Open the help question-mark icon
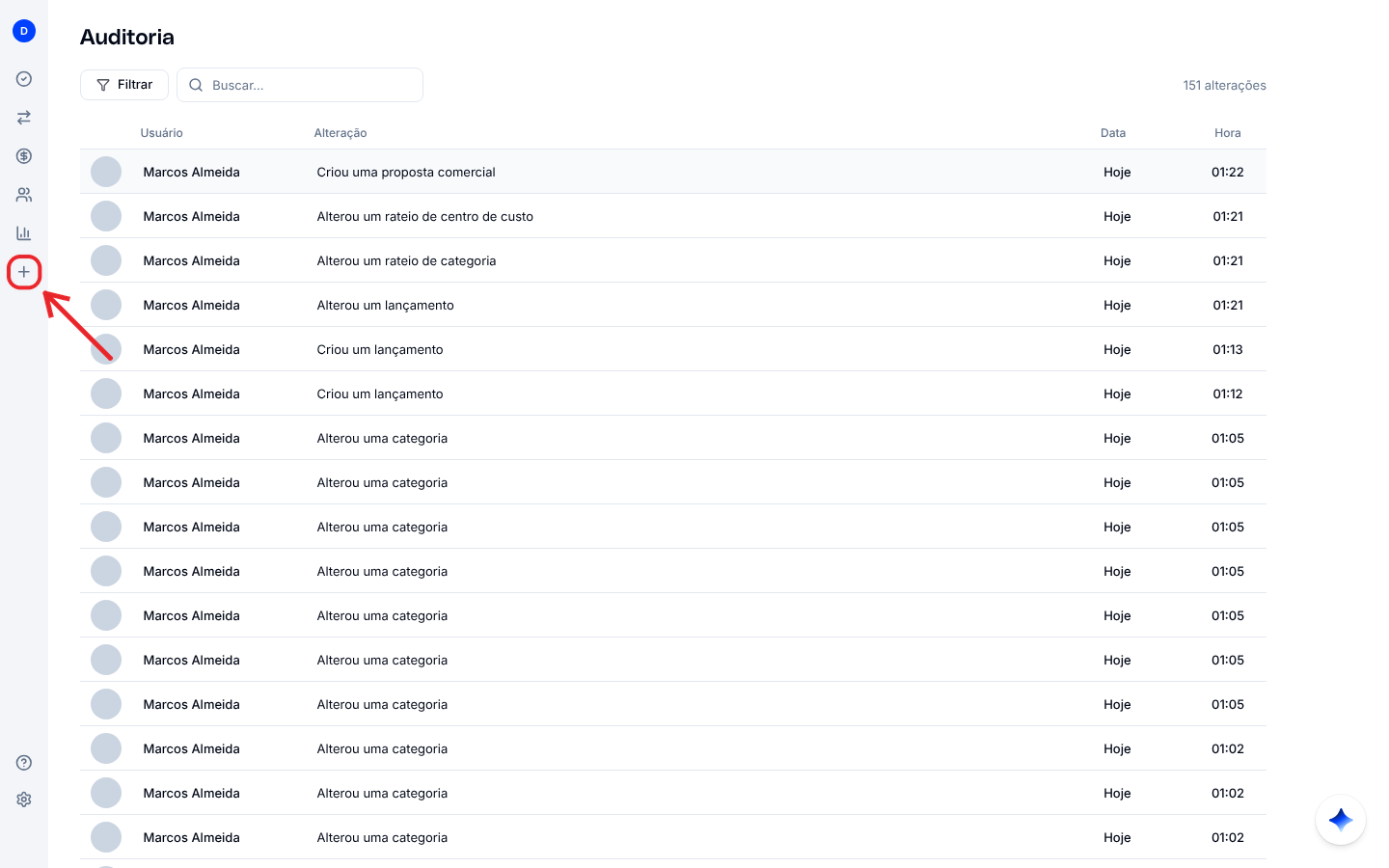This screenshot has height=868, width=1389. 24,763
